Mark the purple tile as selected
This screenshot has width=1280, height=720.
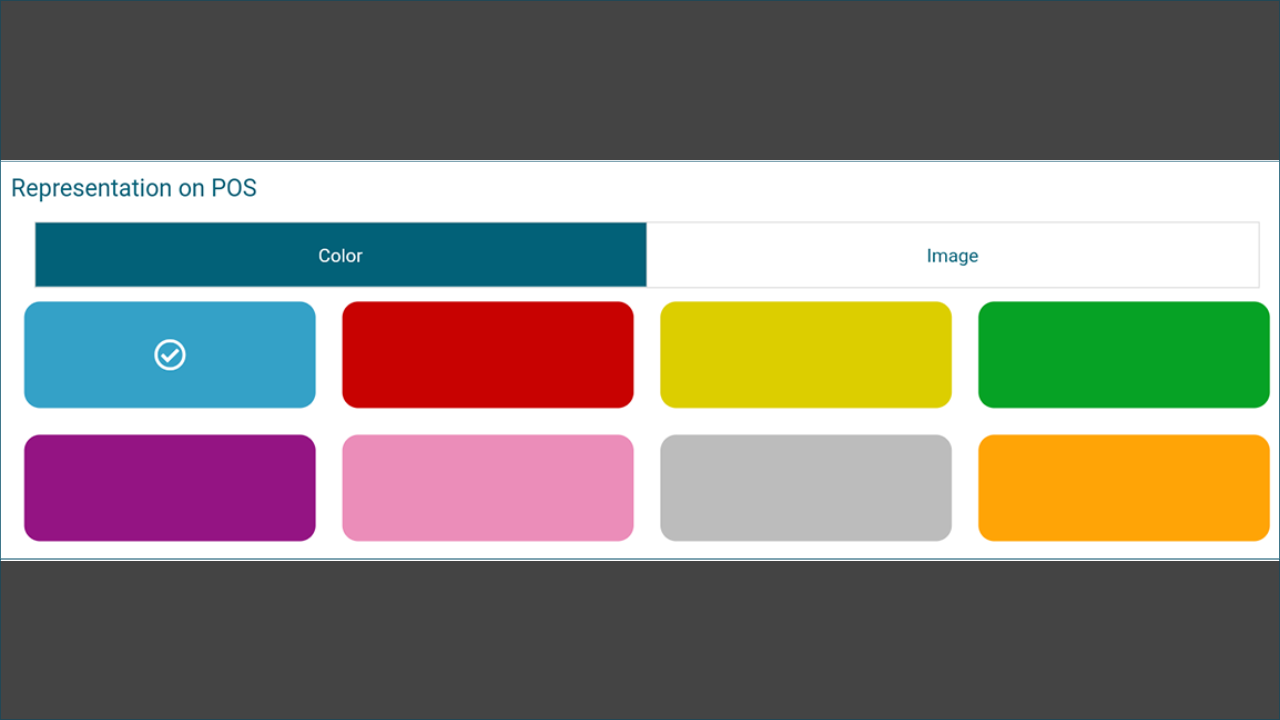(170, 488)
